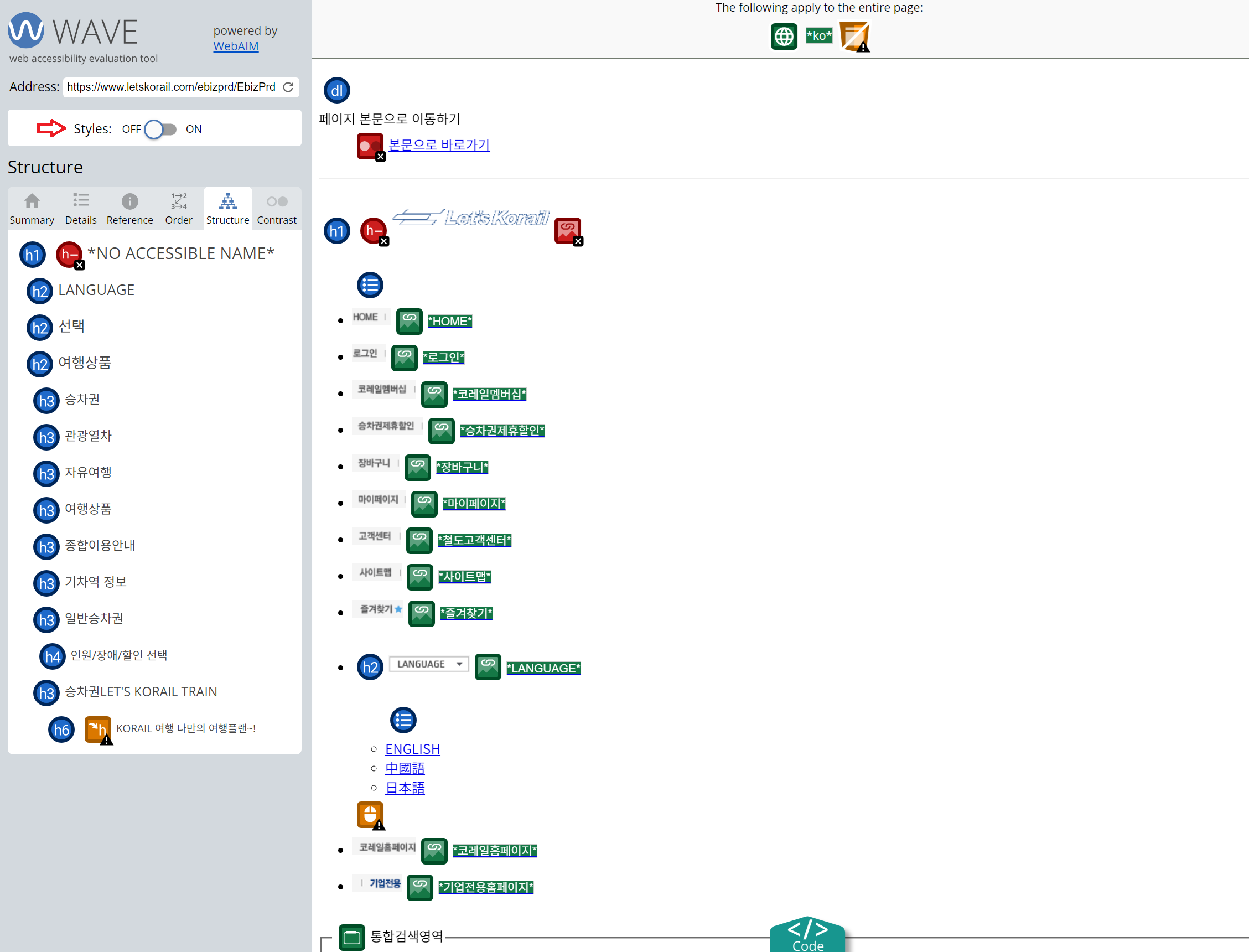The height and width of the screenshot is (952, 1249).
Task: Click the linked image icon beside *로그인*
Action: [405, 358]
